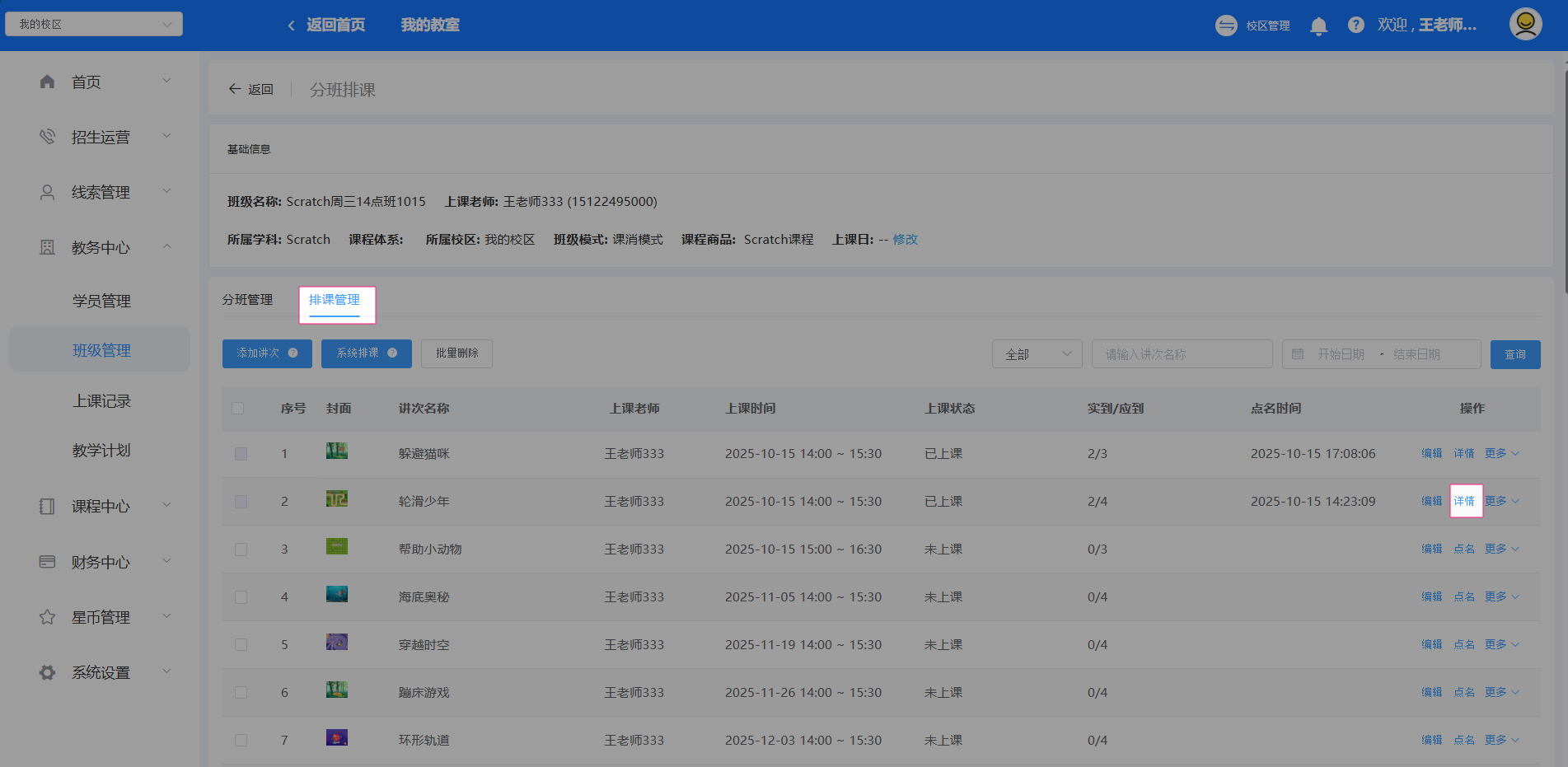Click the 首页 home icon in the sidebar
This screenshot has width=1568, height=767.
tap(47, 82)
